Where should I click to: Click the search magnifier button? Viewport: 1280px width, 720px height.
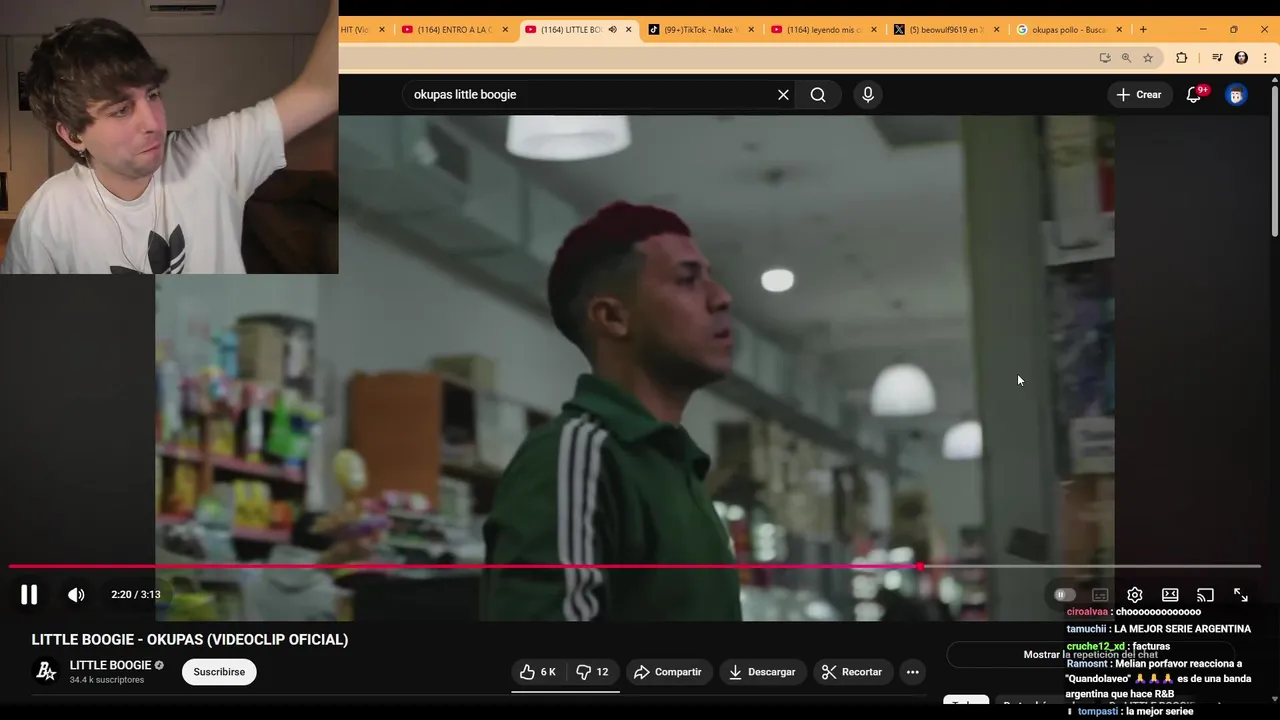point(818,95)
